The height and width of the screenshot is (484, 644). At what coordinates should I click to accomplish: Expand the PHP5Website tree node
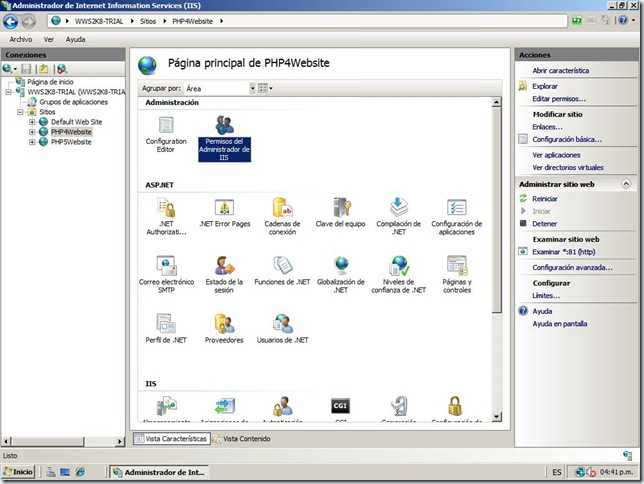click(x=32, y=142)
